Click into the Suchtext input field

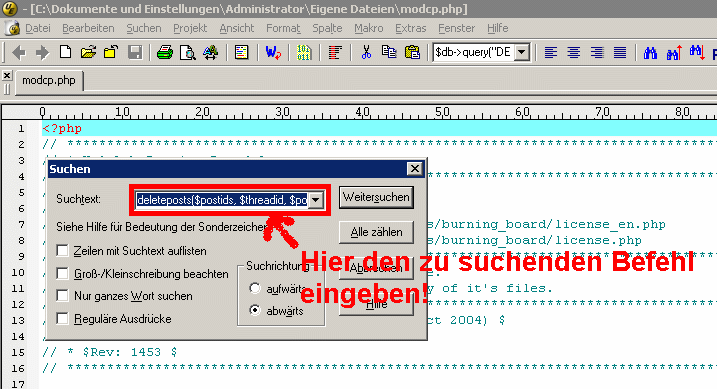pyautogui.click(x=222, y=200)
